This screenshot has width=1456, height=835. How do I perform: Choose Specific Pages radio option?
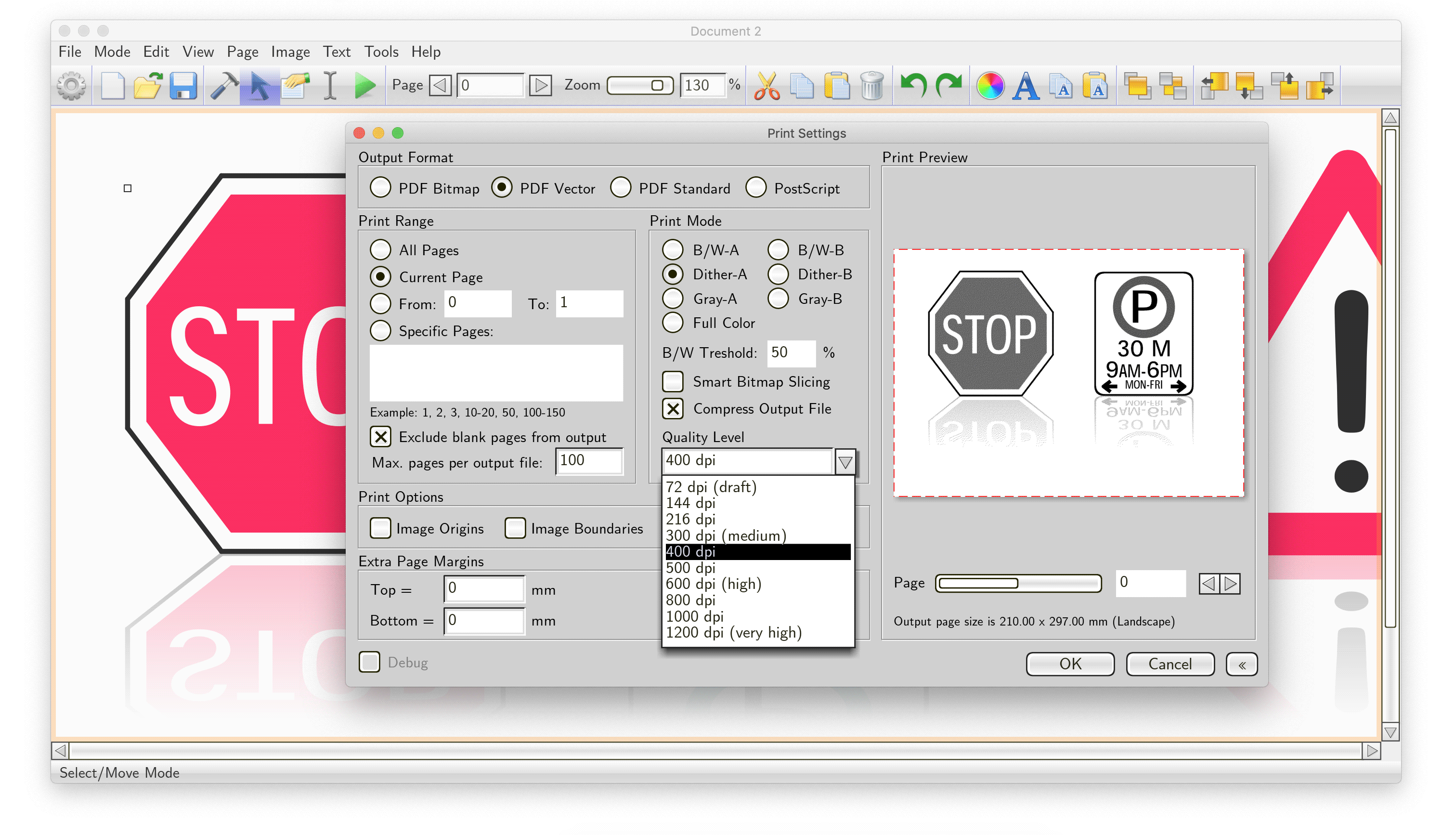pos(381,331)
